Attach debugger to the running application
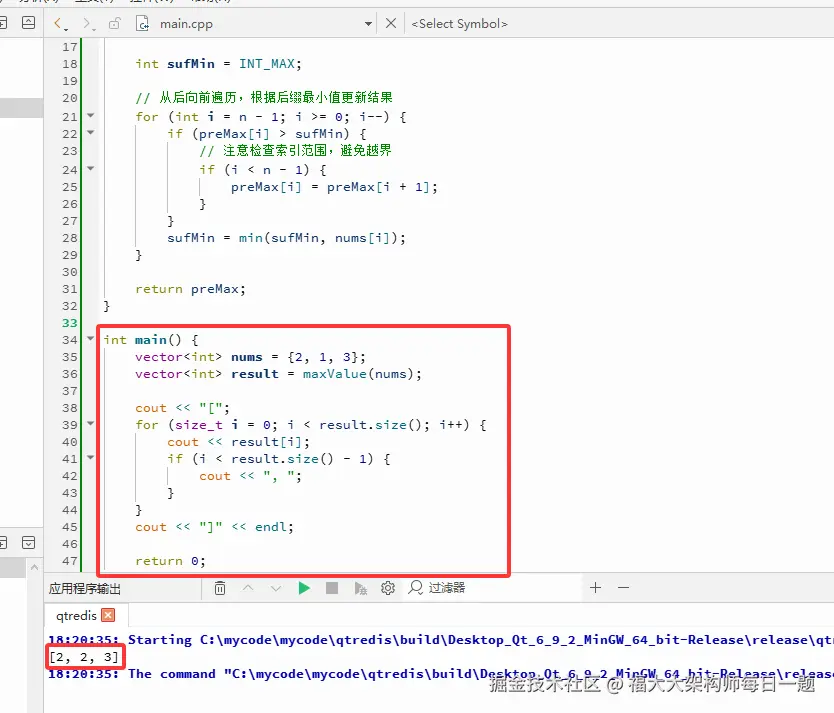 [360, 588]
